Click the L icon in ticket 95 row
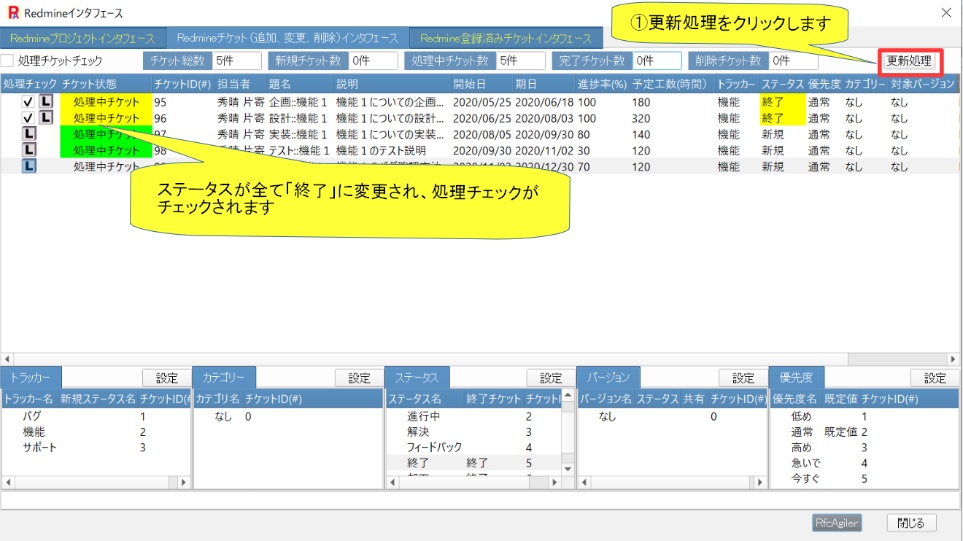Screen dimensions: 963x541 [46, 101]
